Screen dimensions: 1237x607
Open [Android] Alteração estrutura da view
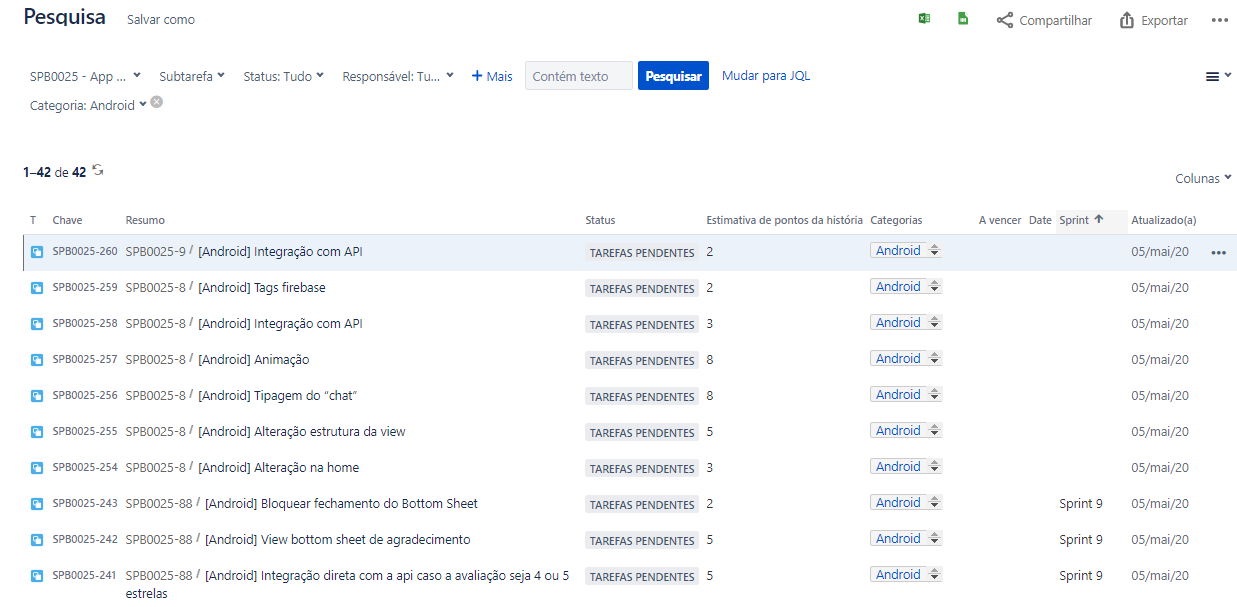tap(302, 432)
